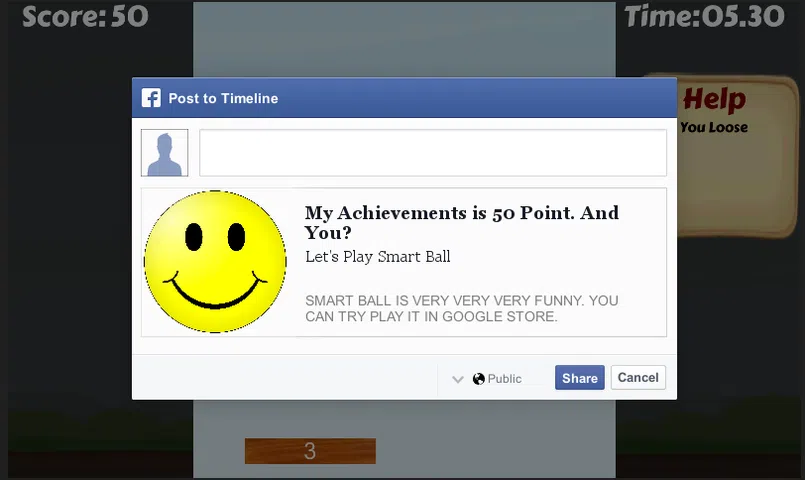
Task: Click the Help heading on wooden sign
Action: coord(714,100)
